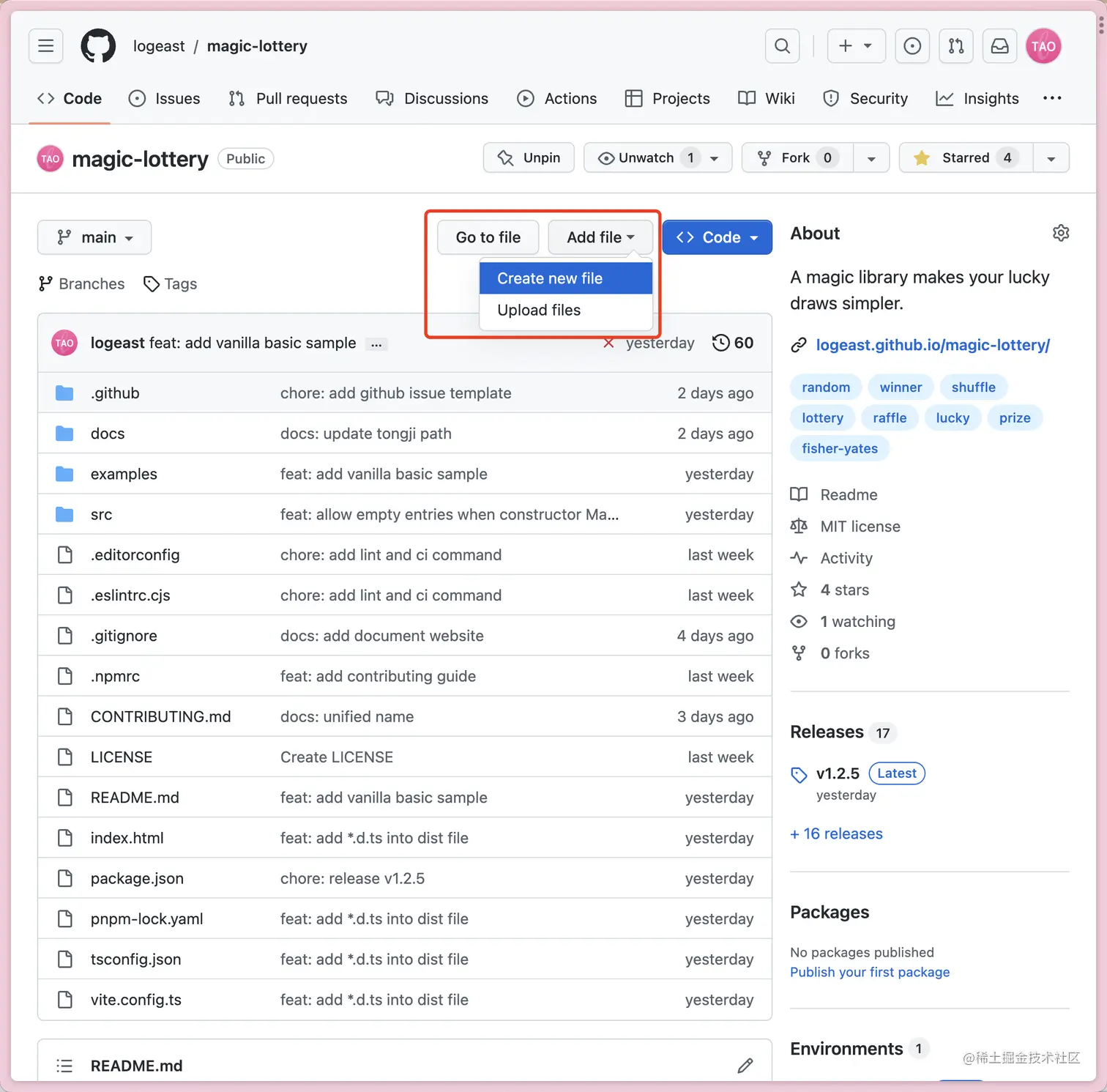Filter by the random topic tag
This screenshot has height=1092, width=1107.
(x=826, y=387)
